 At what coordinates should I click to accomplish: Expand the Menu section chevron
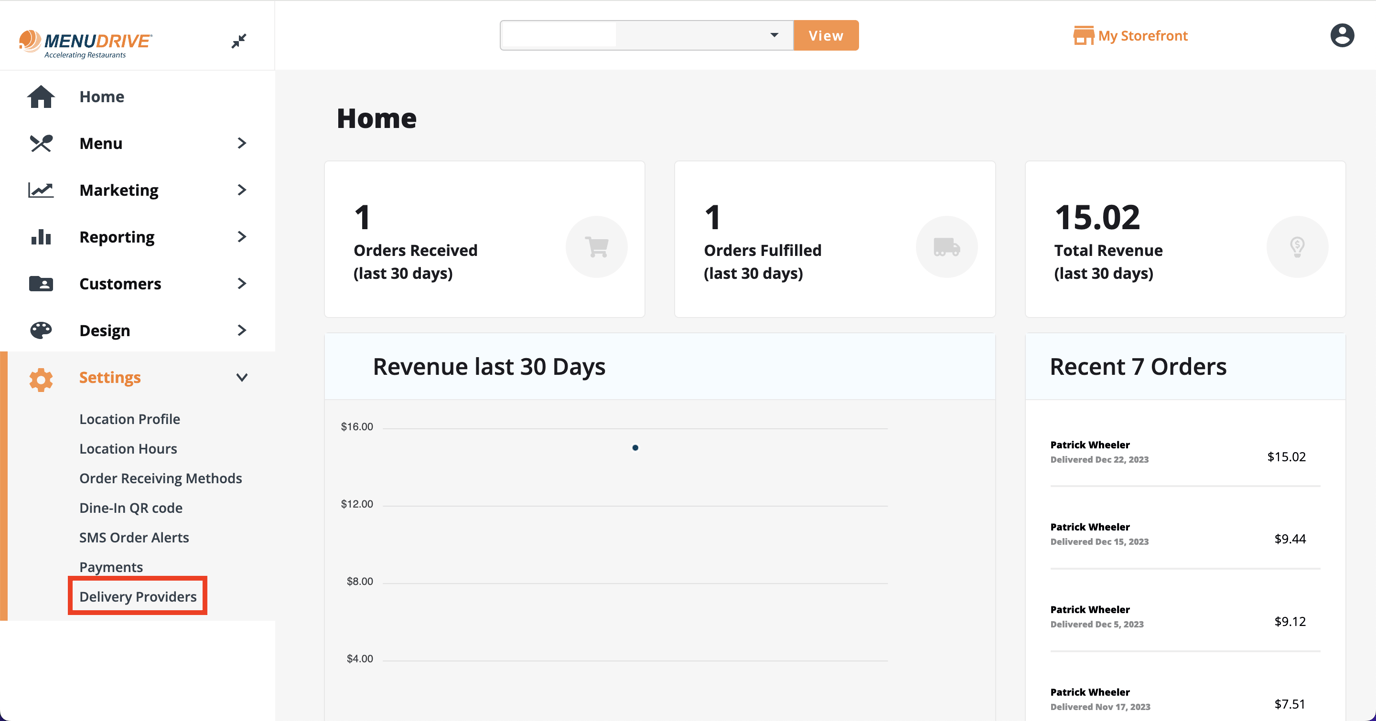coord(241,143)
